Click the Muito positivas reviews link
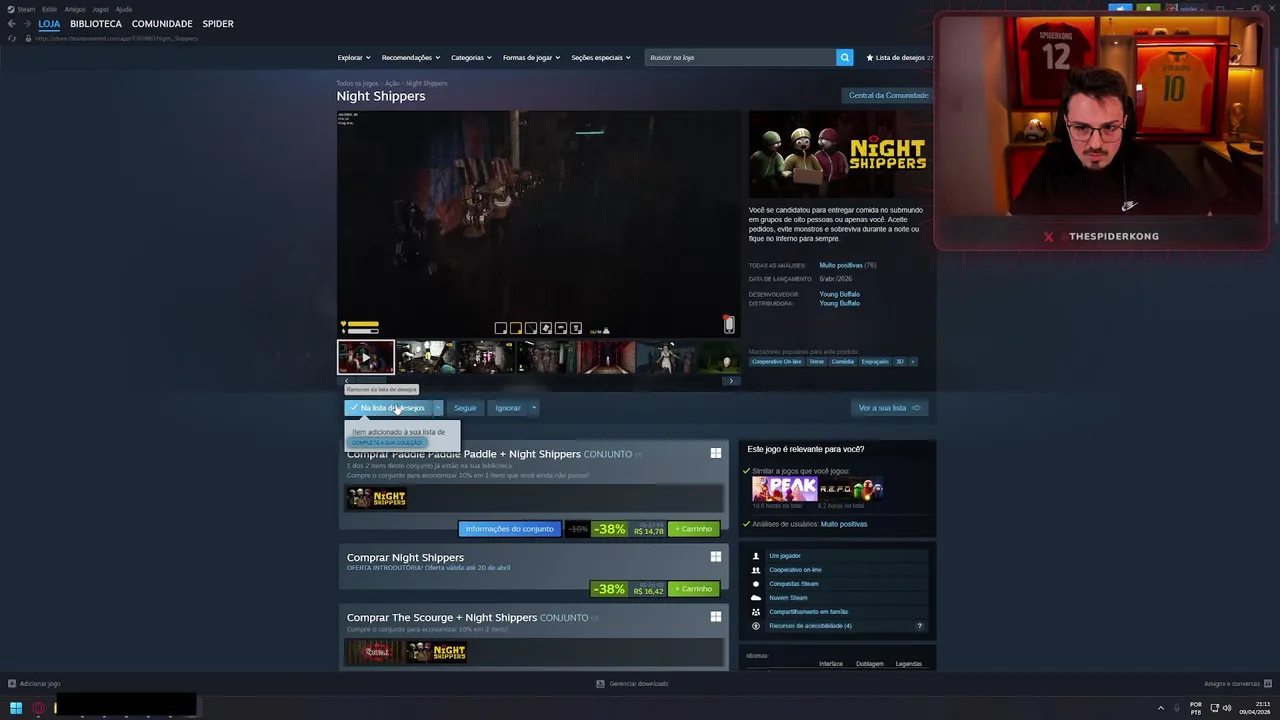Image resolution: width=1280 pixels, height=720 pixels. [841, 265]
